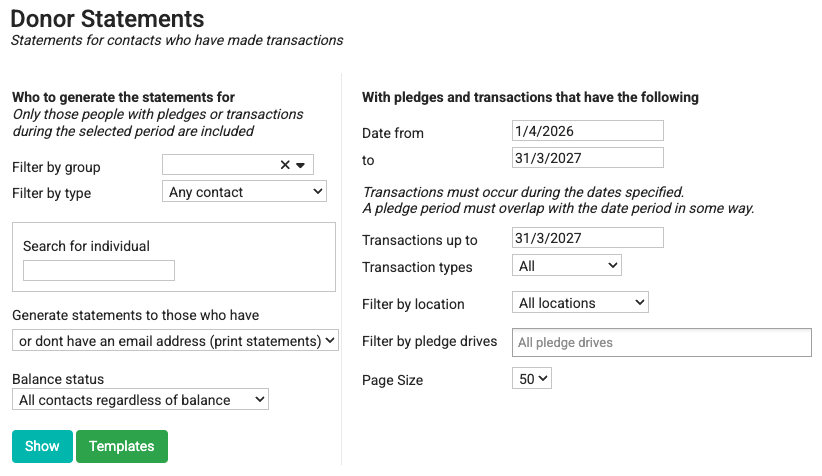The width and height of the screenshot is (822, 476).
Task: Click the 'to' date field showing 31/3/2027
Action: point(588,158)
